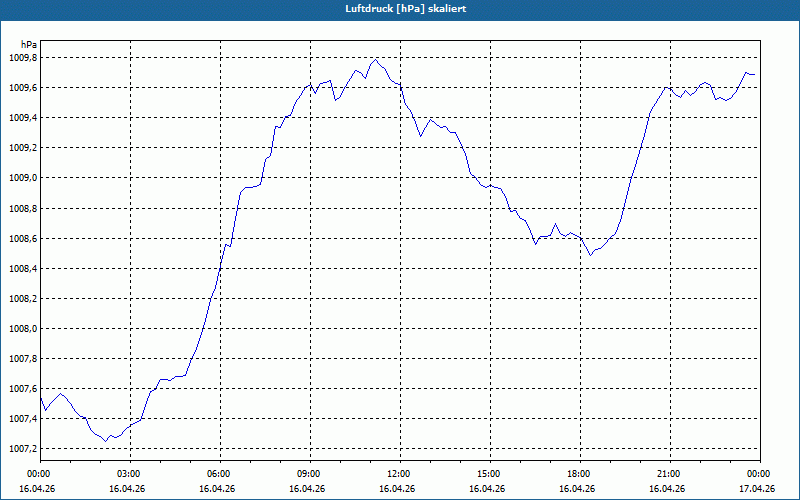Click the 1007,8 y-axis label

point(23,359)
